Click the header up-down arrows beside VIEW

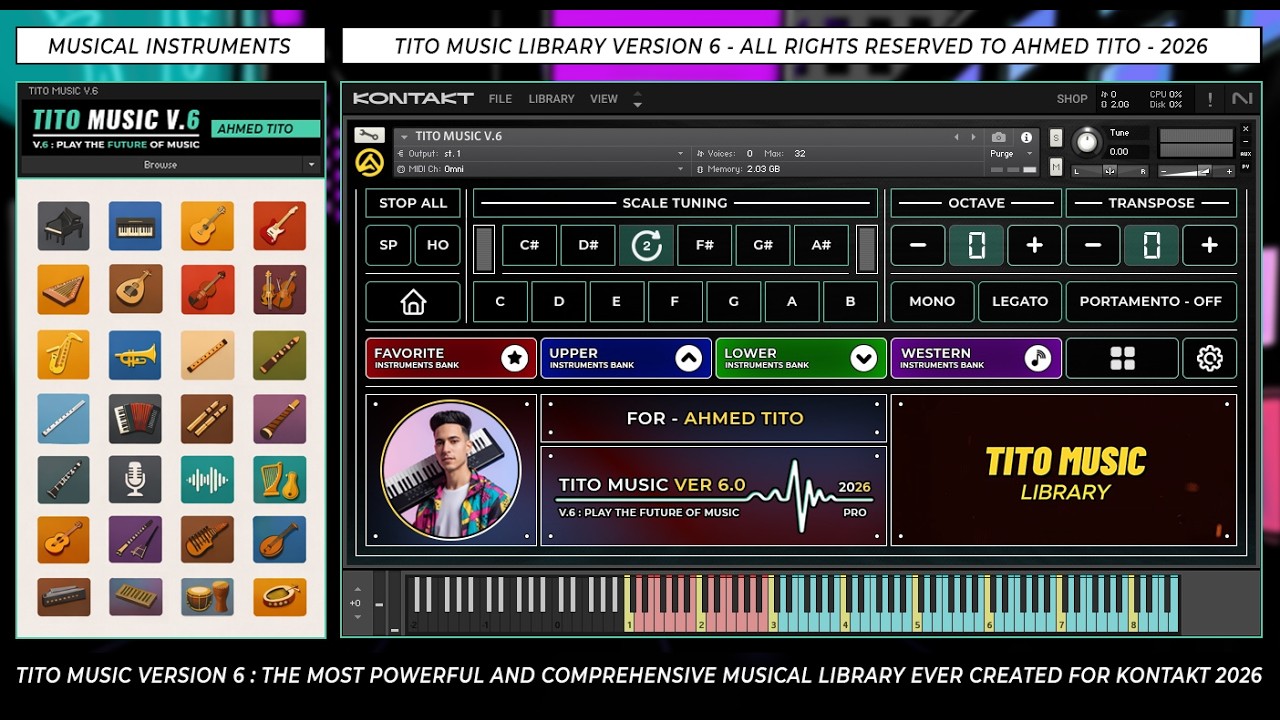[x=637, y=99]
